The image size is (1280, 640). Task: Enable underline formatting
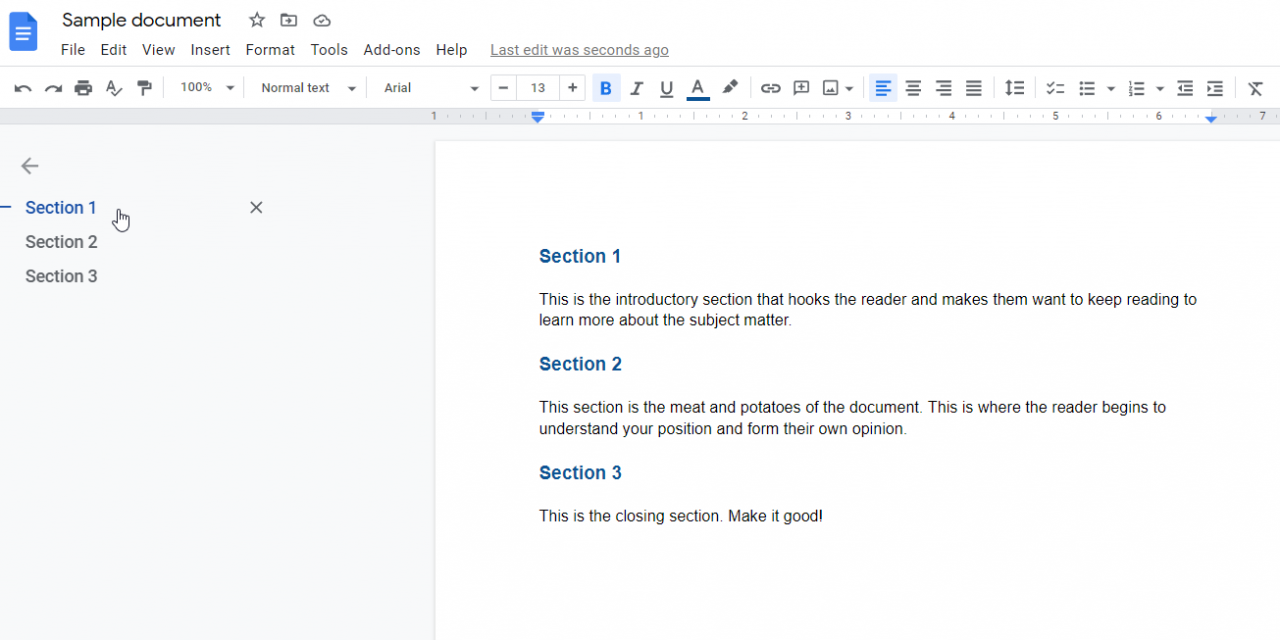point(666,88)
